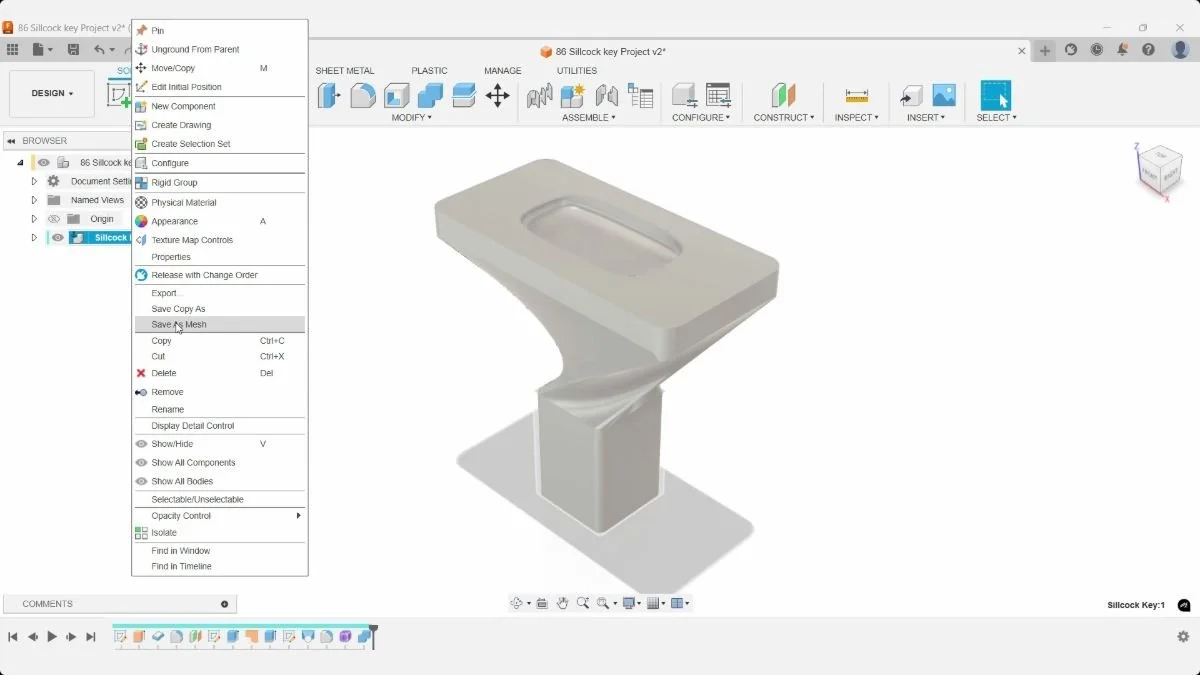The width and height of the screenshot is (1200, 675).
Task: Click the notifications bell icon
Action: [x=1122, y=50]
